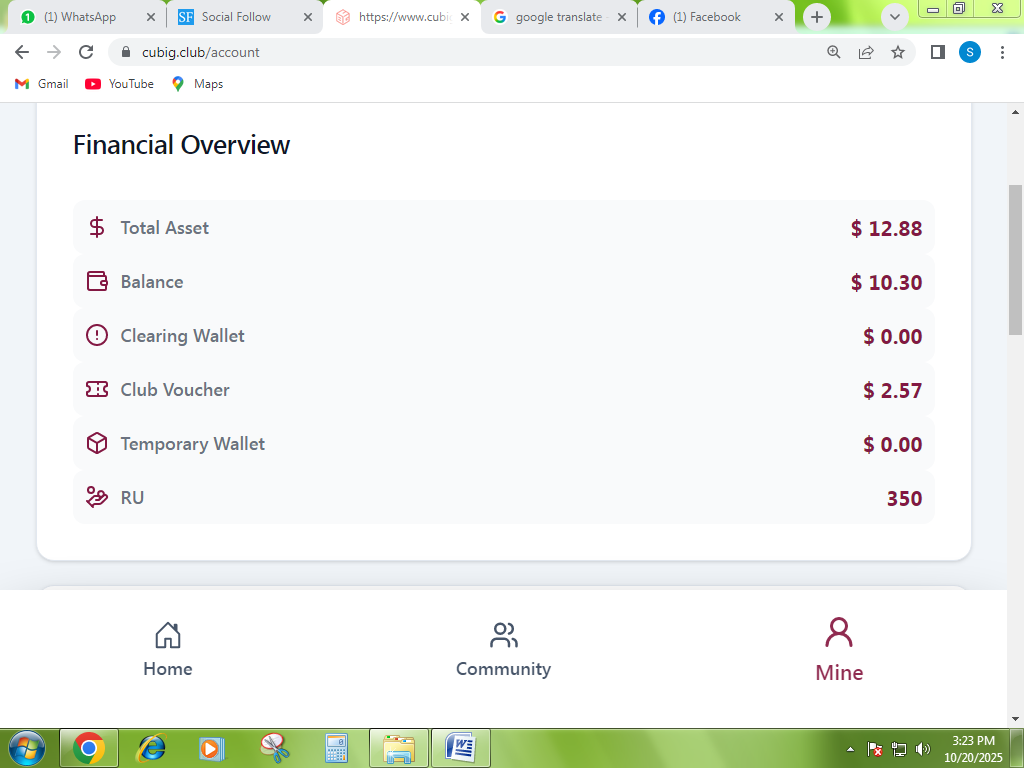Switch to the google translate tab
This screenshot has height=768, width=1024.
tap(558, 17)
